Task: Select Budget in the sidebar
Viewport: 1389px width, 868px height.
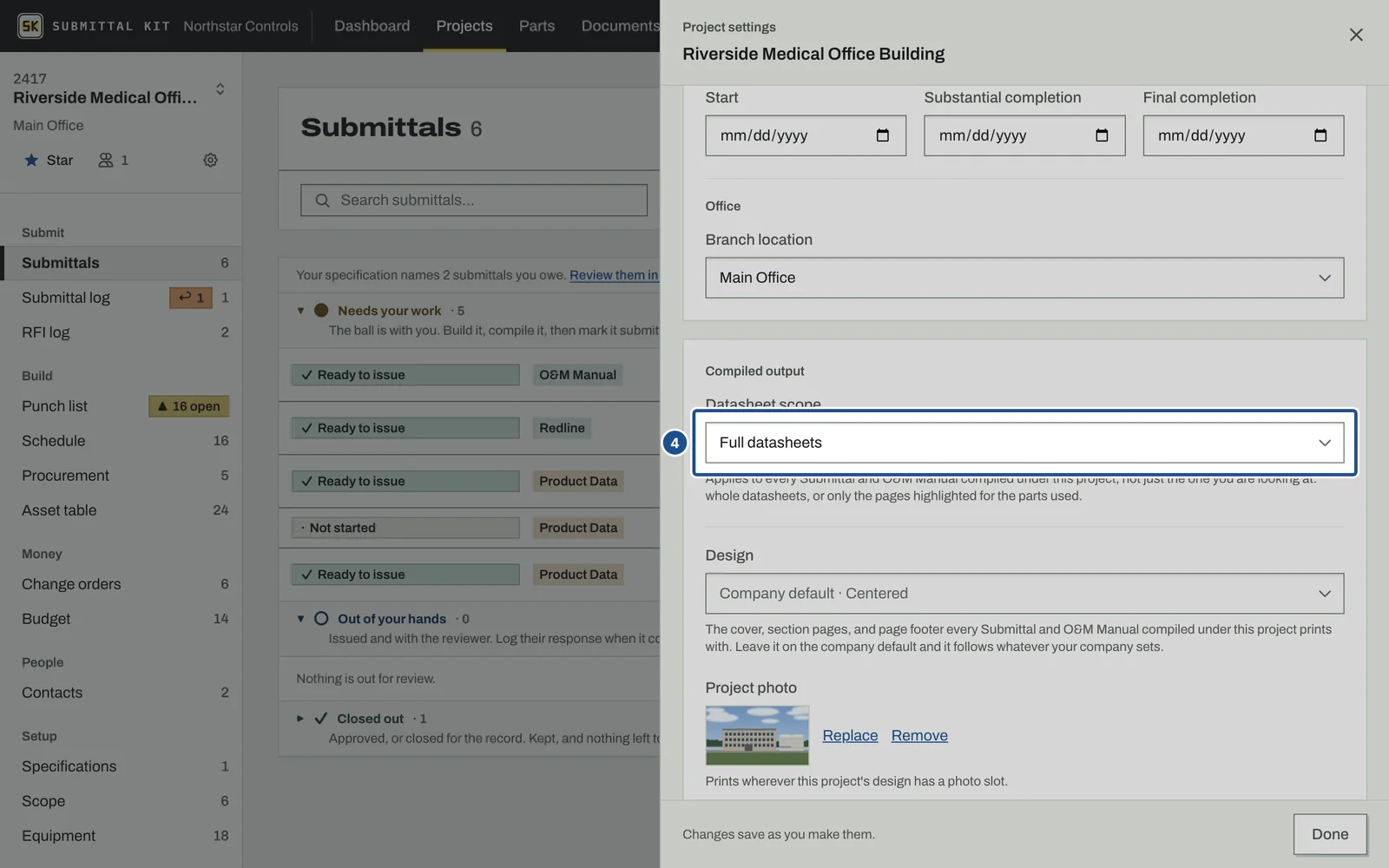Action: 122,619
